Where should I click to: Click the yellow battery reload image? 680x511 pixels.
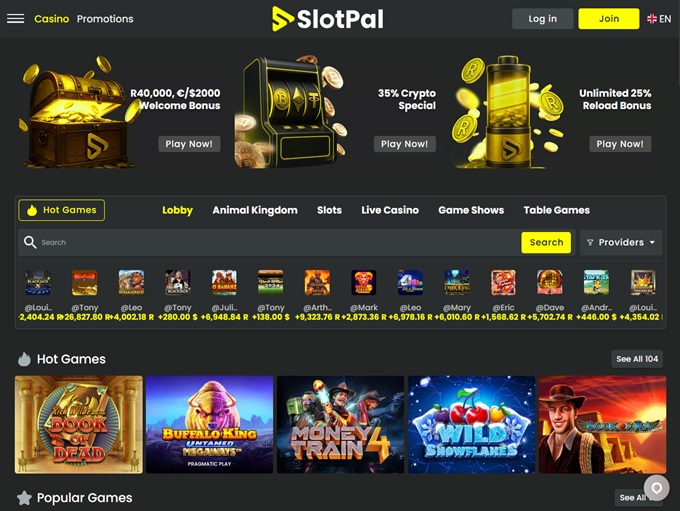coord(507,112)
